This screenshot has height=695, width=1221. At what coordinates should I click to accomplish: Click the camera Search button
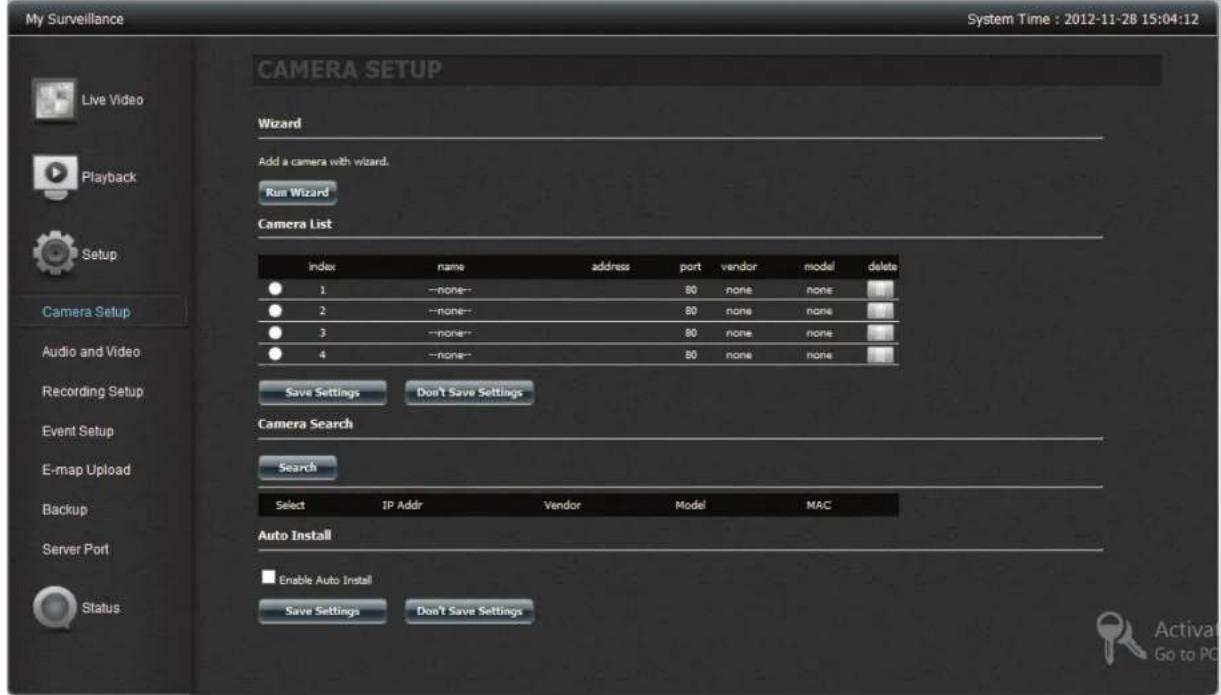click(x=297, y=467)
